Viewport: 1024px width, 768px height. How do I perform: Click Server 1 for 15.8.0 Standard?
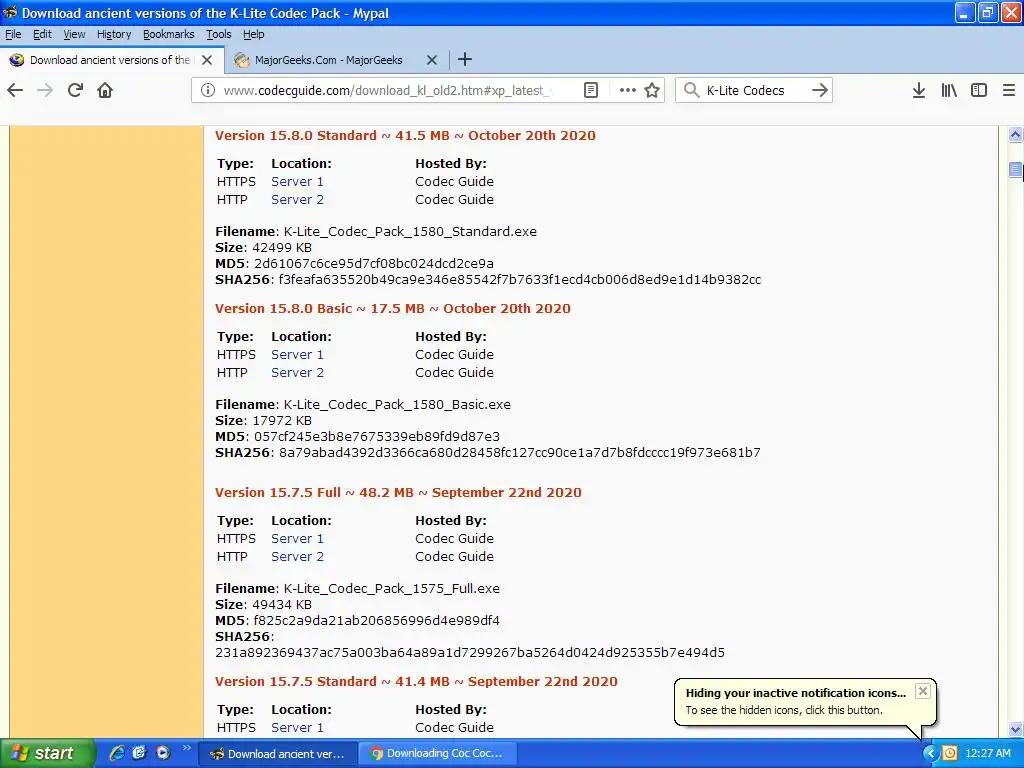point(297,182)
